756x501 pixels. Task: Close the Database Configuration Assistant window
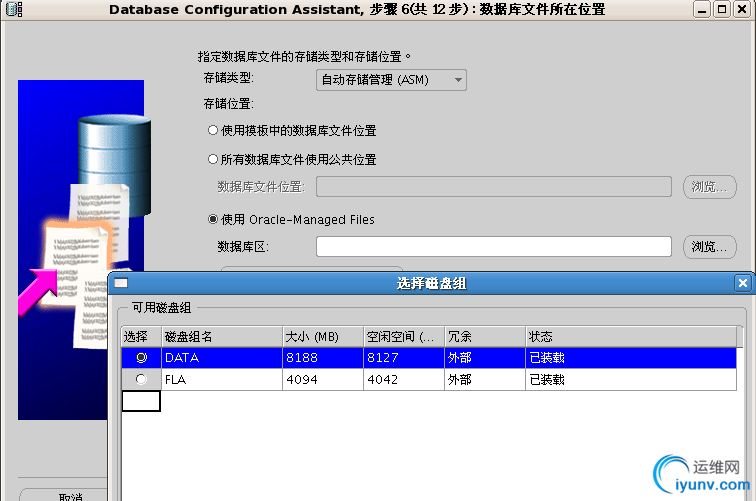742,9
